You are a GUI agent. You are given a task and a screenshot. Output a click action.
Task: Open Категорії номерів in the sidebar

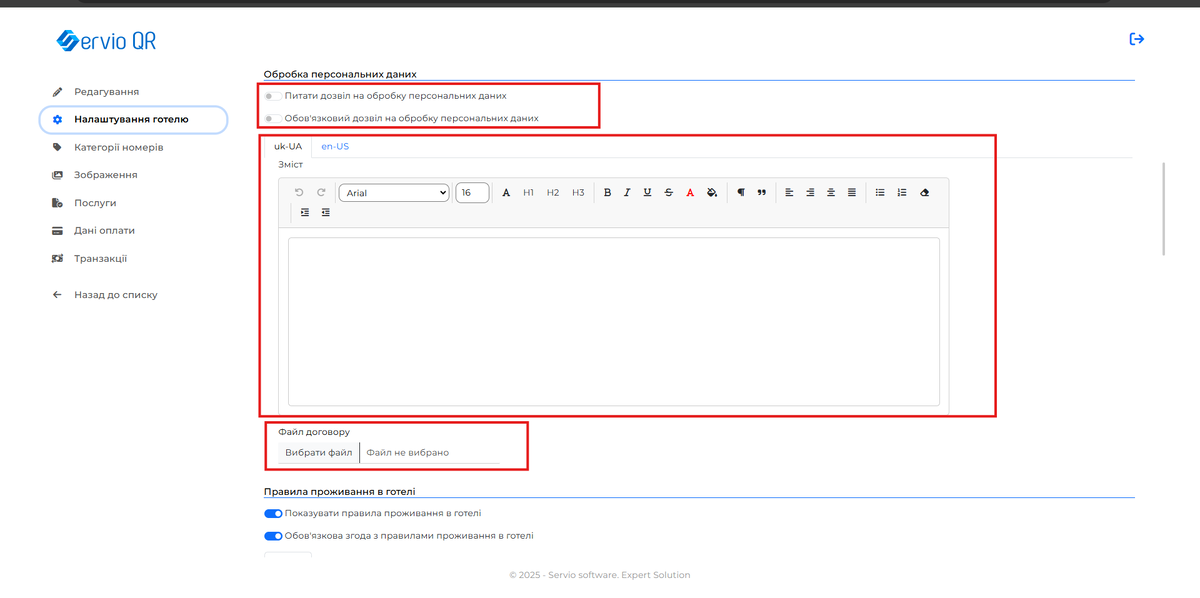[118, 147]
